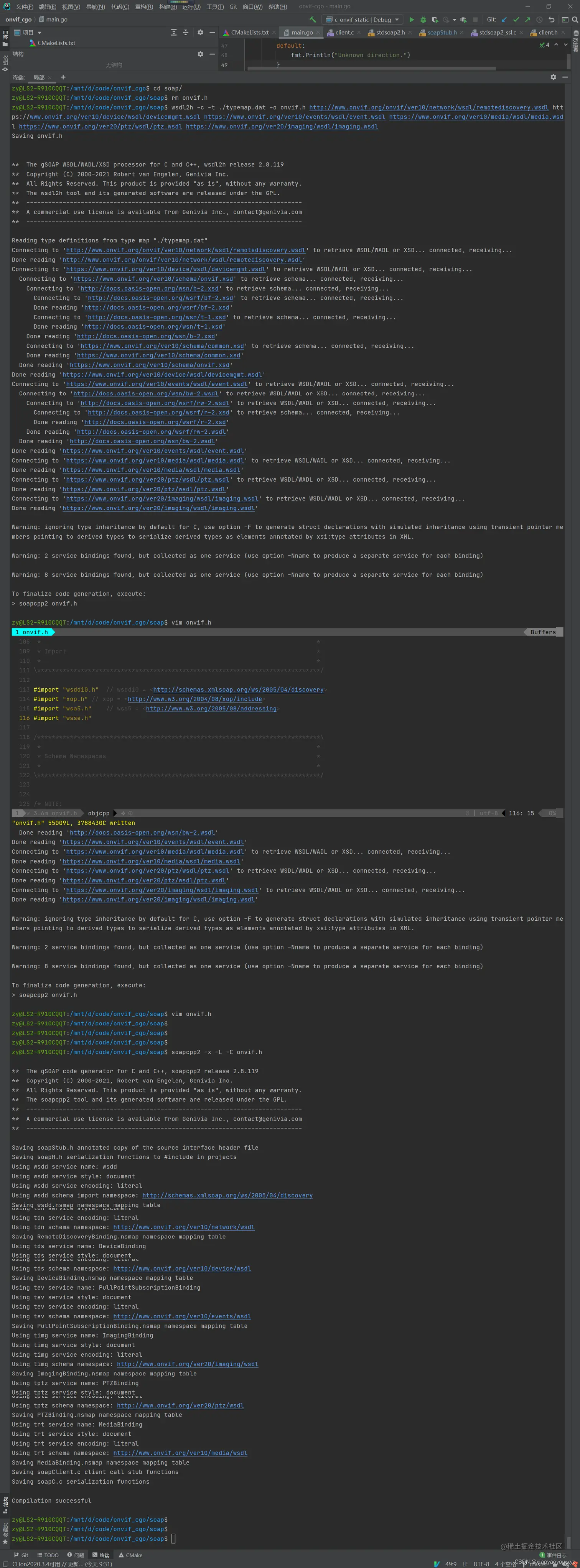Run the c_onvif_static configuration
The width and height of the screenshot is (580, 1568).
412,20
